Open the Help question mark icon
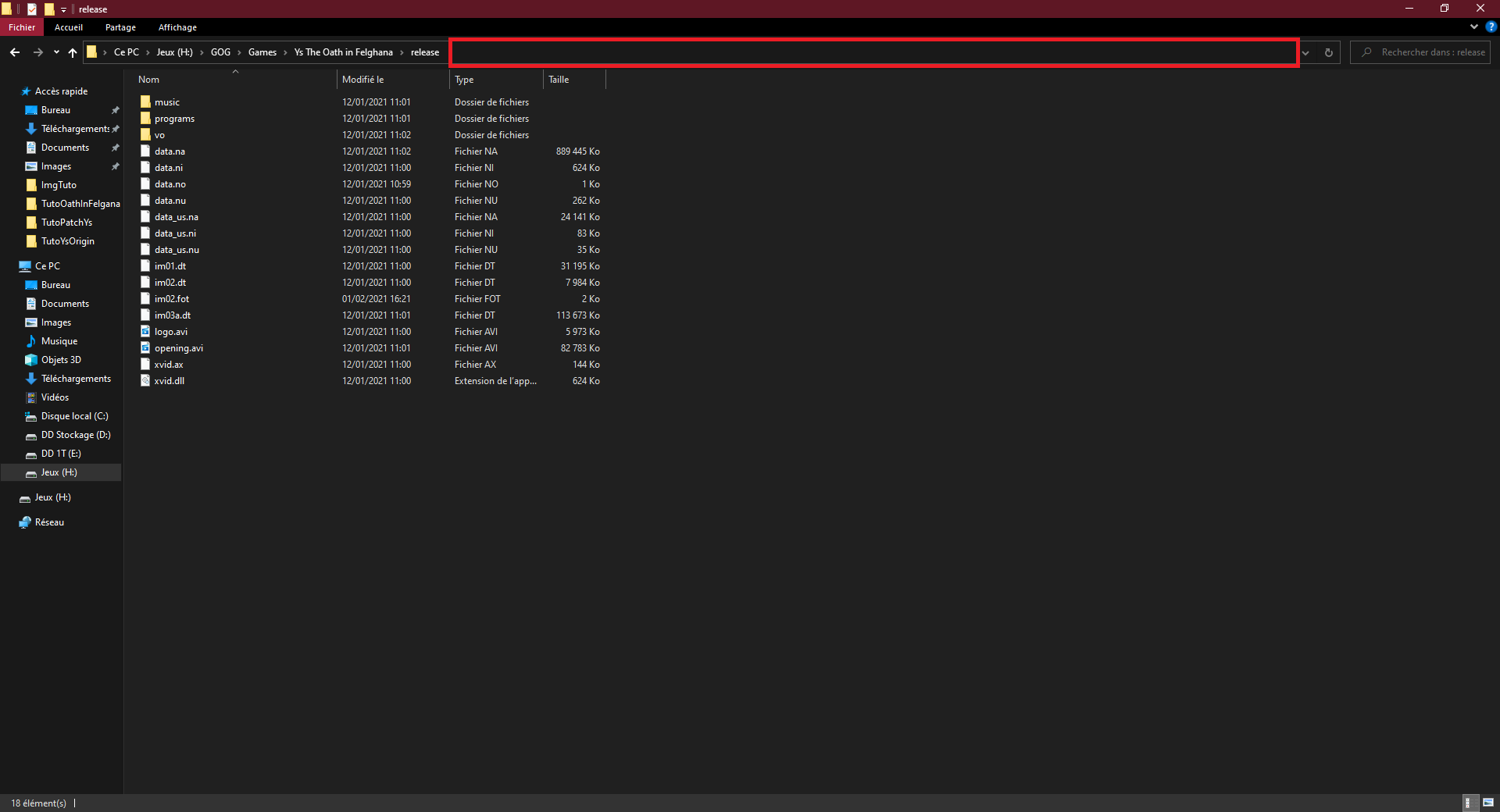Image resolution: width=1500 pixels, height=812 pixels. point(1491,27)
